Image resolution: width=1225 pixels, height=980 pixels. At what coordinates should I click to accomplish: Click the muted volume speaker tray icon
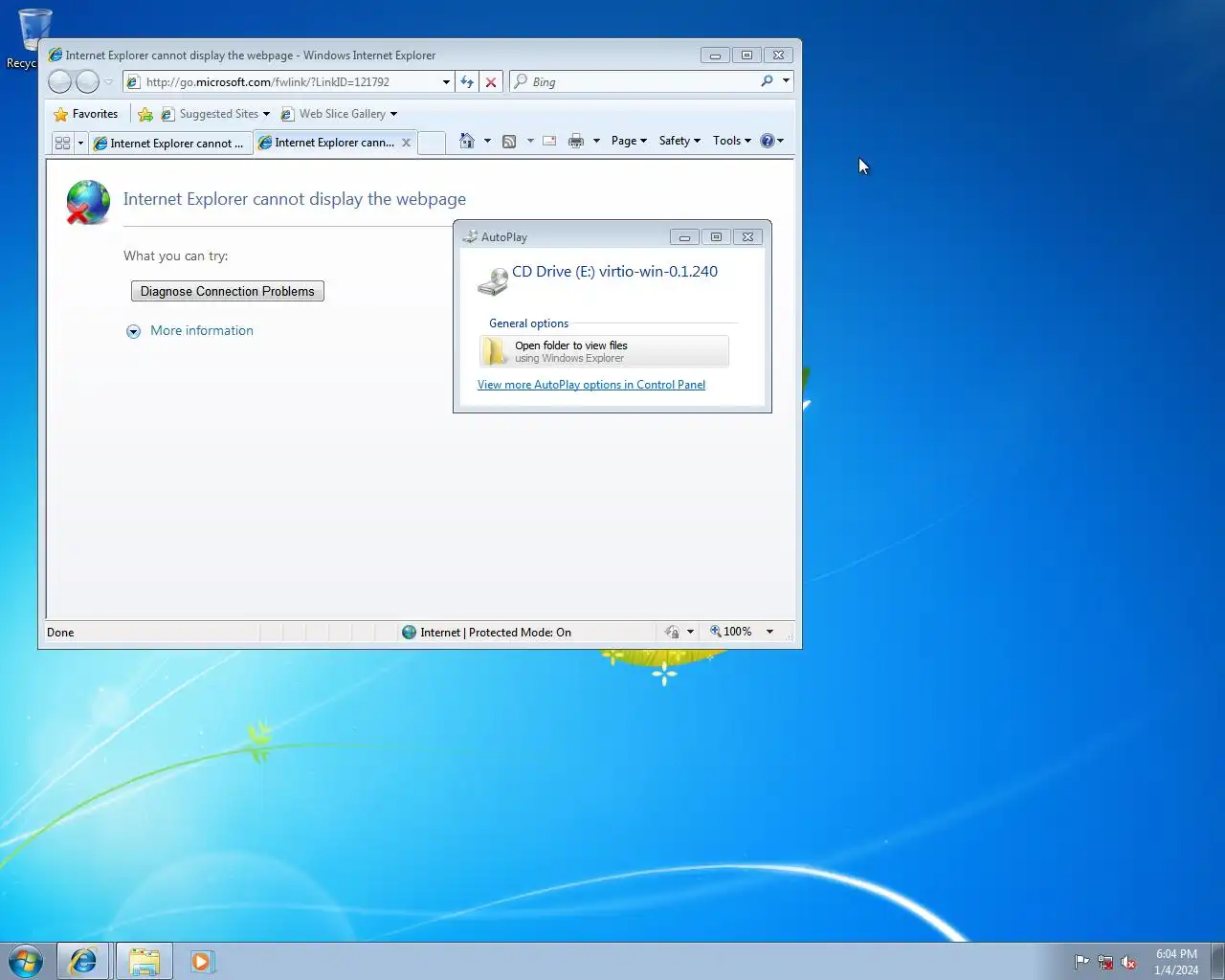(x=1128, y=962)
